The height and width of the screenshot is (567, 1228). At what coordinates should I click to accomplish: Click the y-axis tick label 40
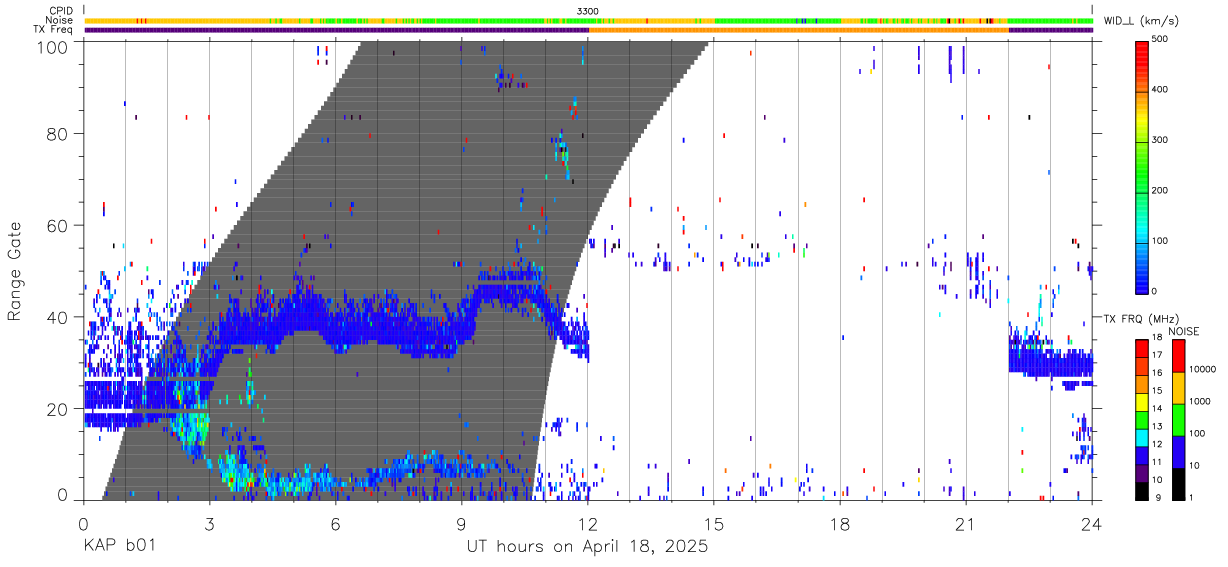(x=58, y=317)
